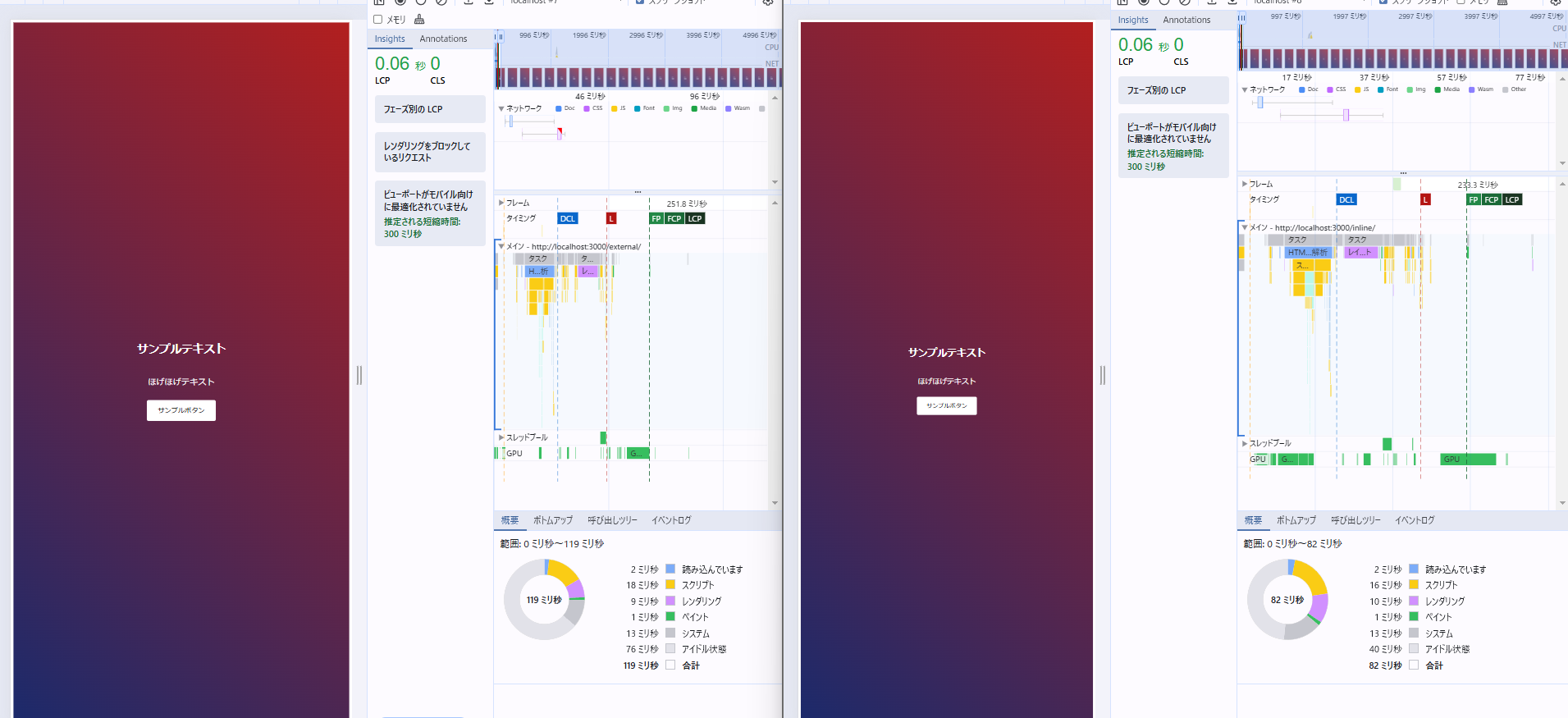The width and height of the screenshot is (1568, 718).
Task: Expand フェーズ別の LCP insight in right panel
Action: click(x=1173, y=90)
